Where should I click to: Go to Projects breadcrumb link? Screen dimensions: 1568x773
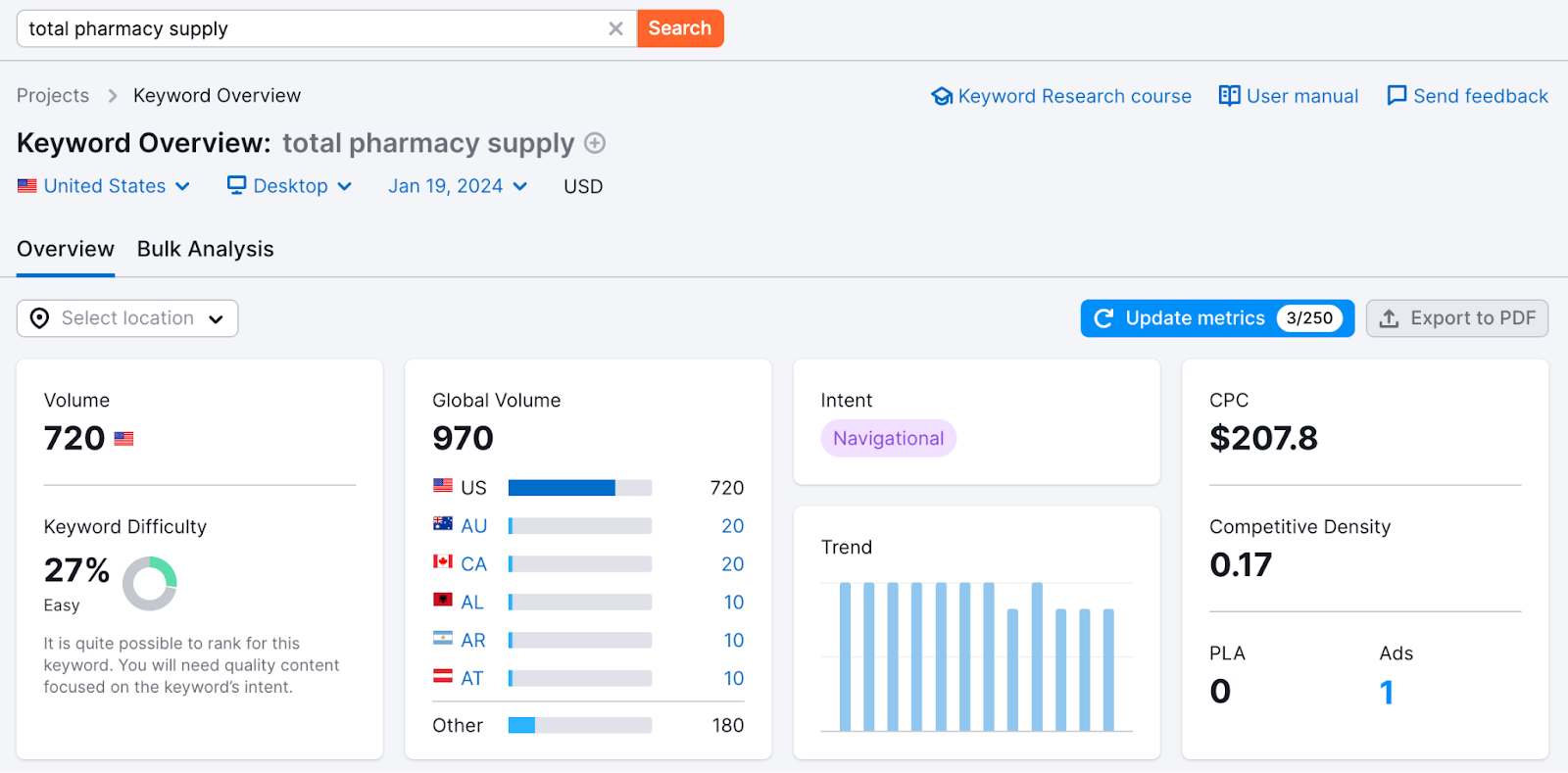(x=53, y=96)
